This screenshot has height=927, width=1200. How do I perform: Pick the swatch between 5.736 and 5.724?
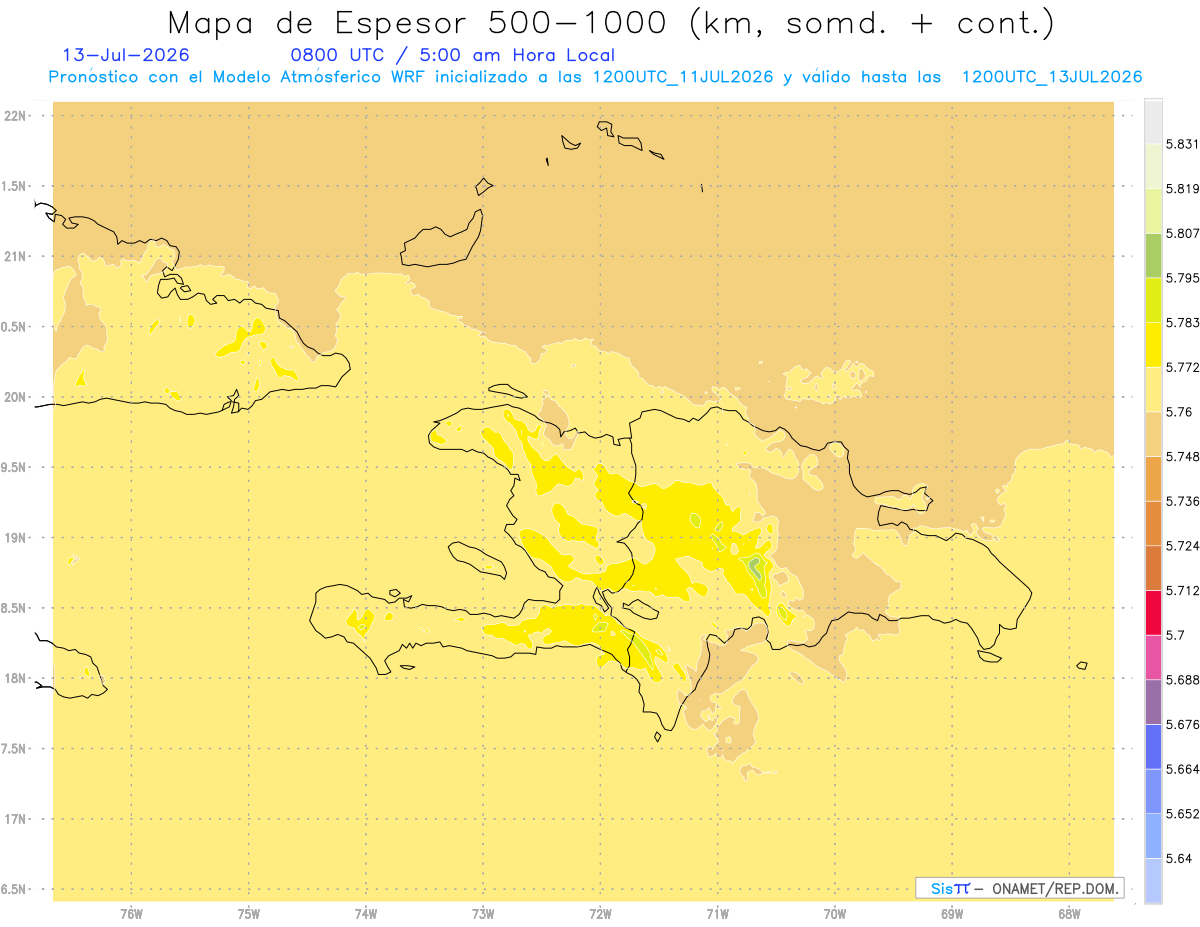coord(1153,523)
